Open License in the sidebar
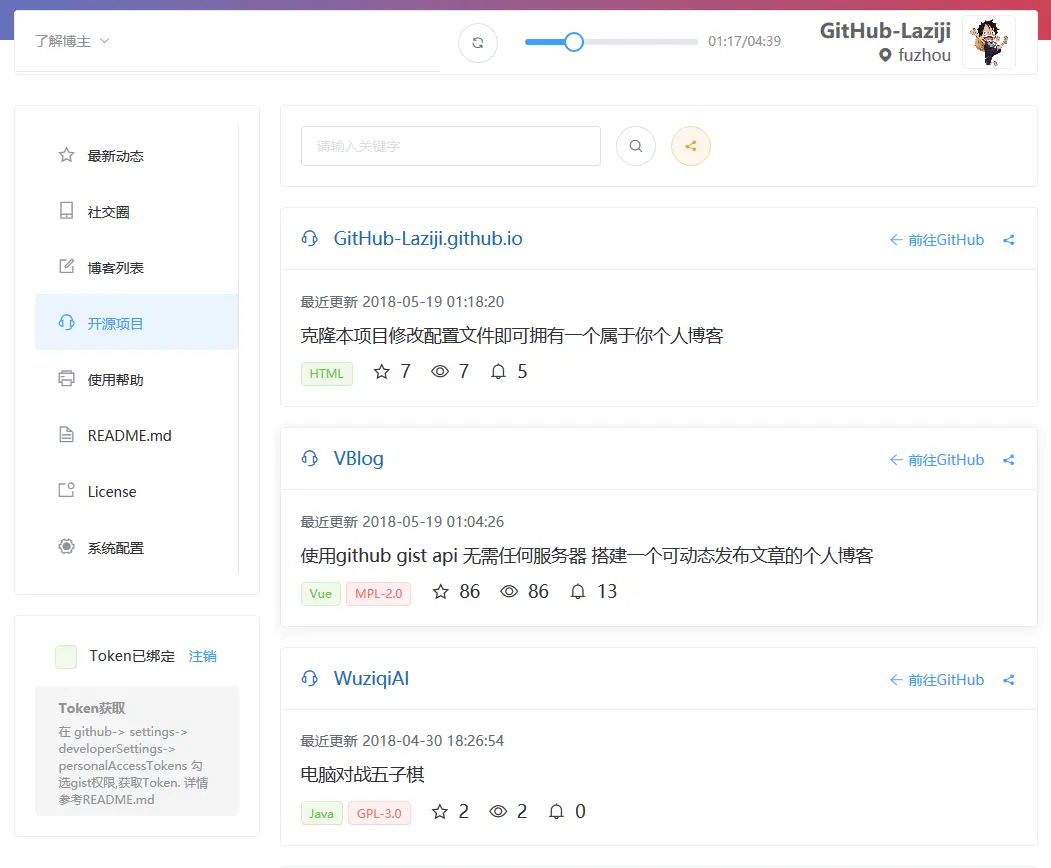 [x=137, y=491]
